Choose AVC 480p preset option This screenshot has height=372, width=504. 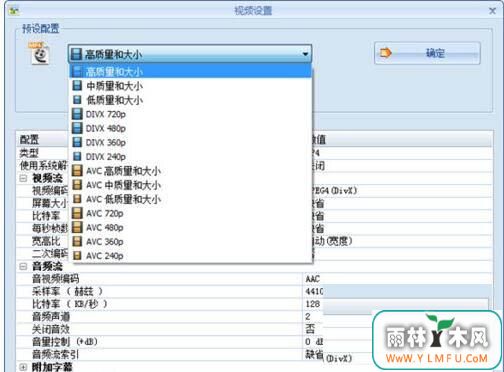[192, 228]
